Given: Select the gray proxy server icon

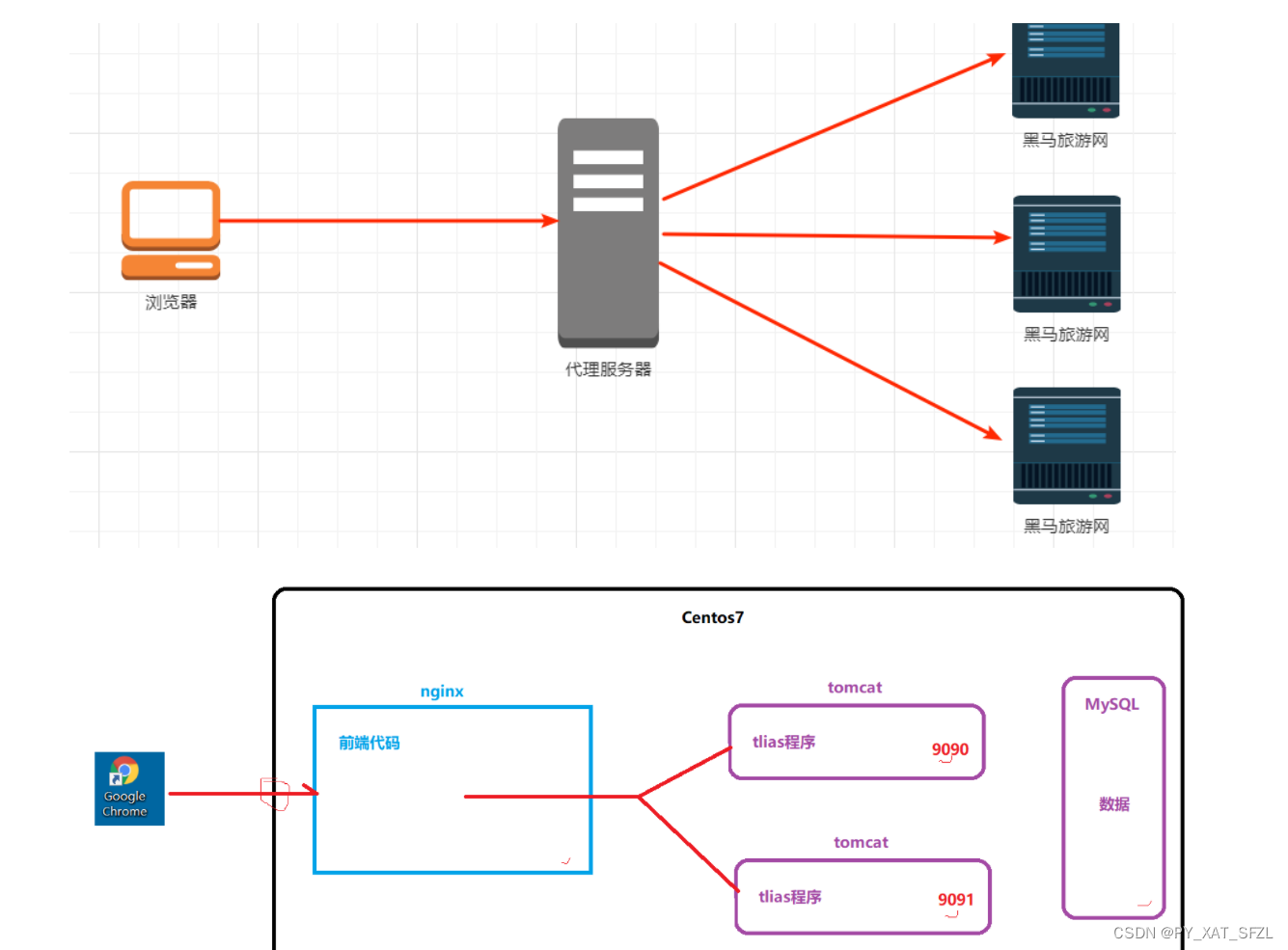Looking at the screenshot, I should coord(608,232).
